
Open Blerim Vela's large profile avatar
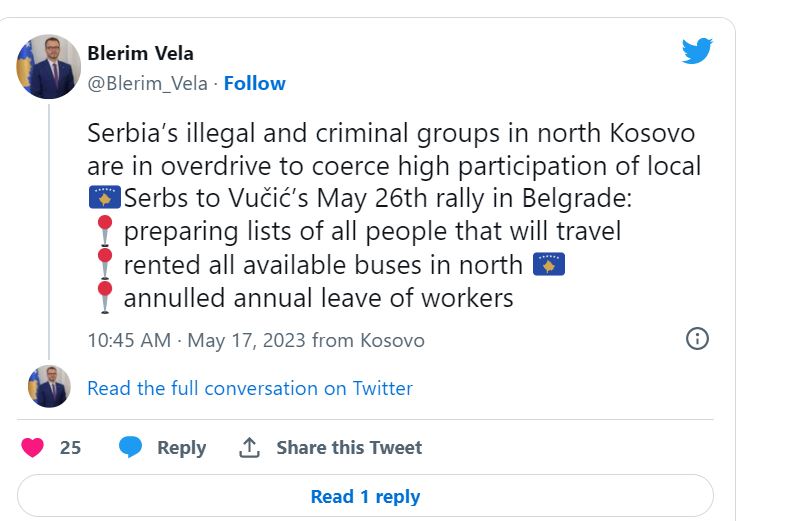48,67
